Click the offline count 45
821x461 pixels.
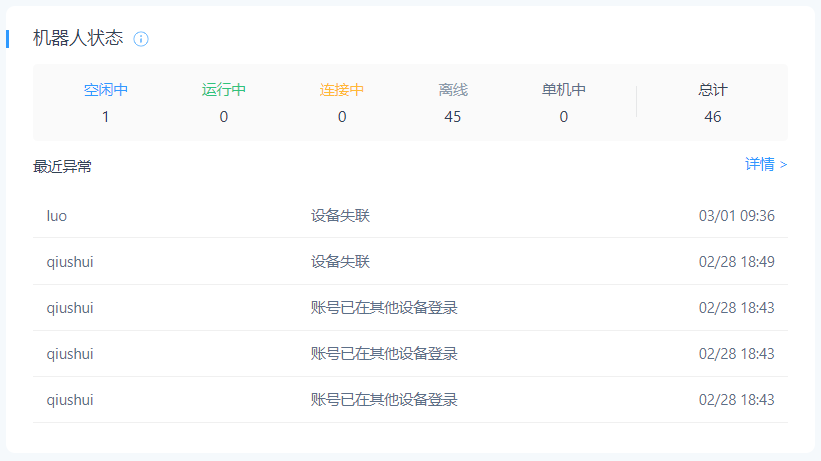click(453, 117)
